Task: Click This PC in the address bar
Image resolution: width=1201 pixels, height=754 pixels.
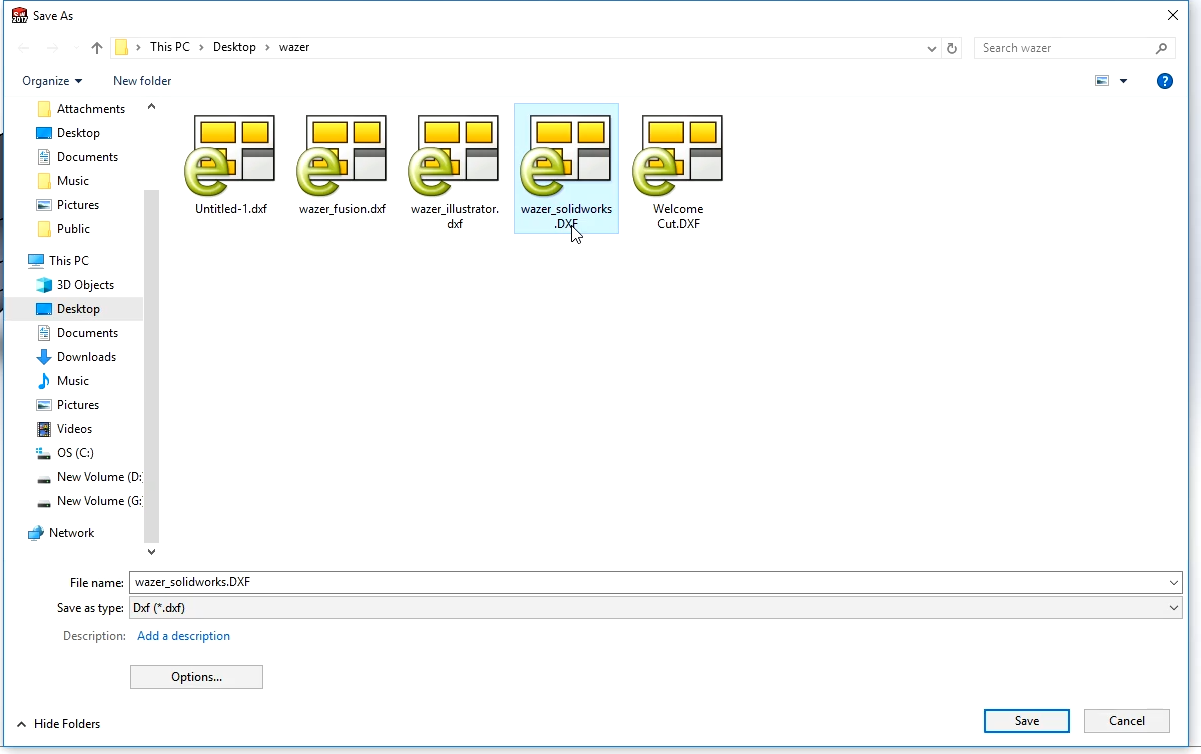Action: coord(169,47)
